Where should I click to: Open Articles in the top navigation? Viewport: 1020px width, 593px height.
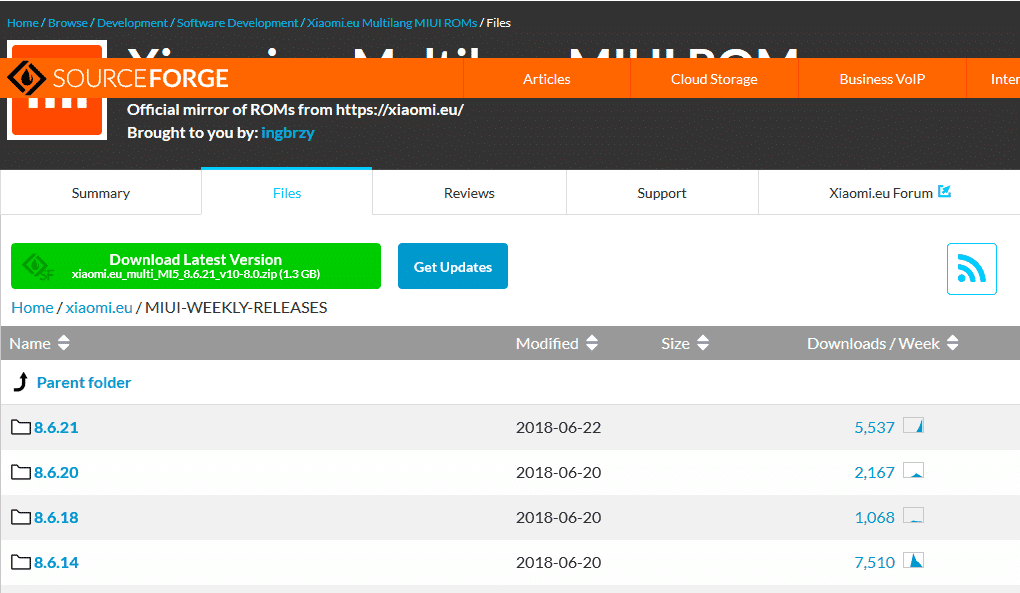coord(546,79)
